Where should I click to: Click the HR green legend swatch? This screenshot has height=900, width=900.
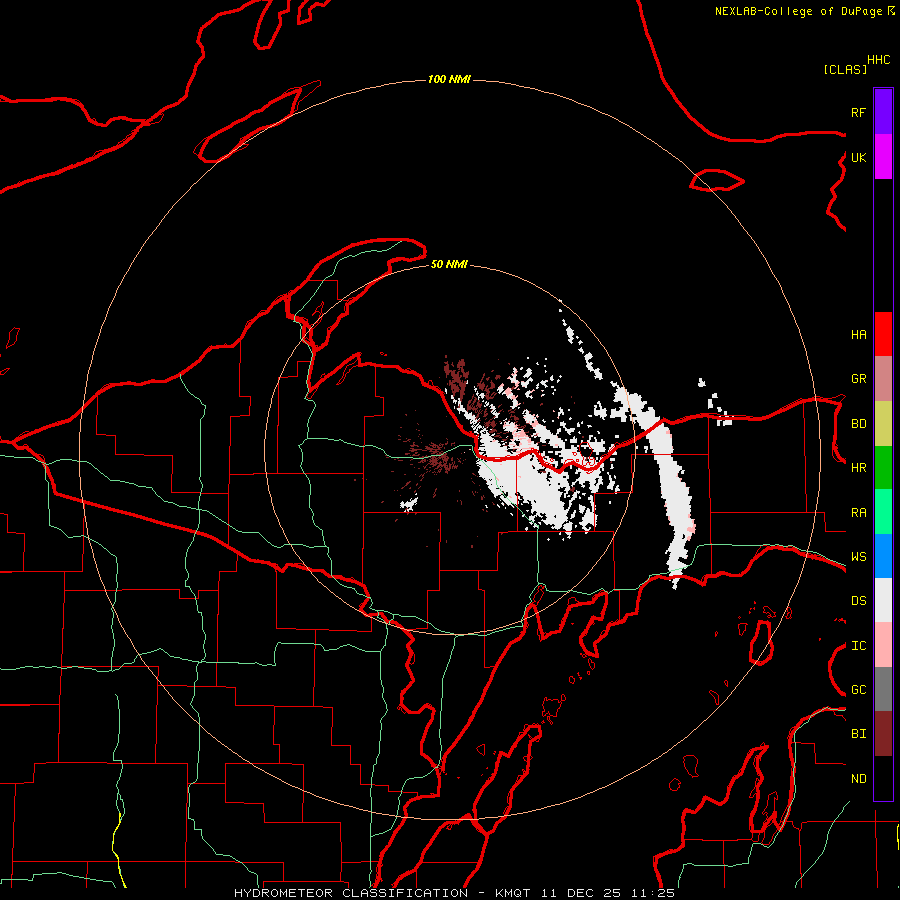click(x=883, y=468)
